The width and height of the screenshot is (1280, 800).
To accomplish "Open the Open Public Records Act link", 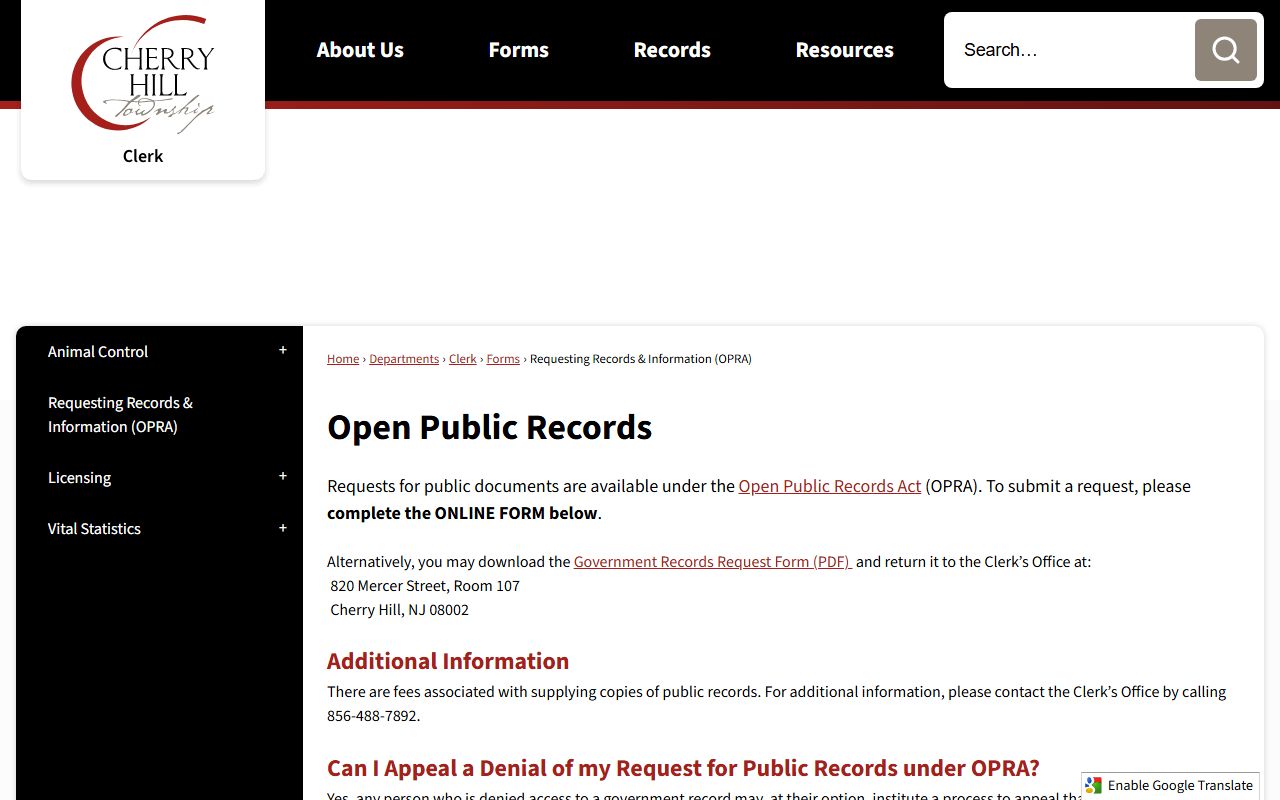I will (830, 486).
